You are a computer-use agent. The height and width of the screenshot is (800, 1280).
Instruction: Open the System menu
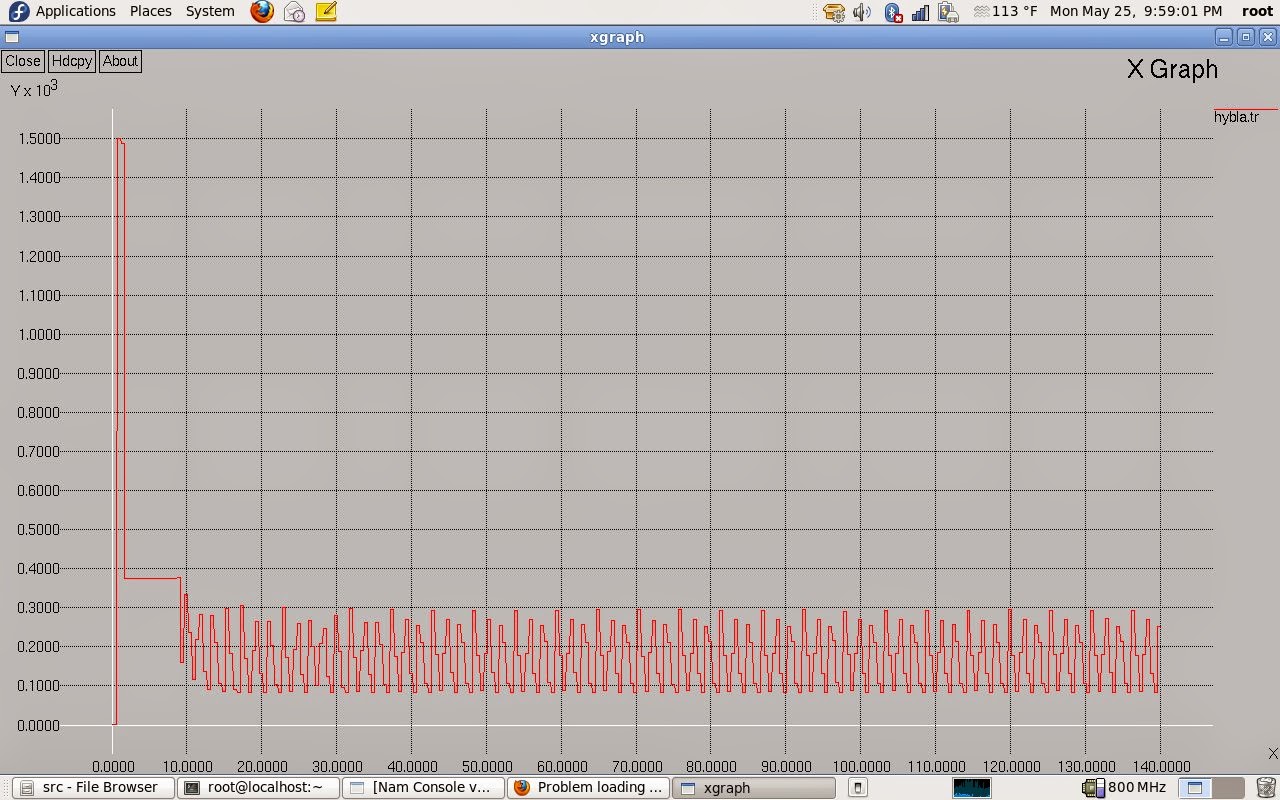pos(210,11)
